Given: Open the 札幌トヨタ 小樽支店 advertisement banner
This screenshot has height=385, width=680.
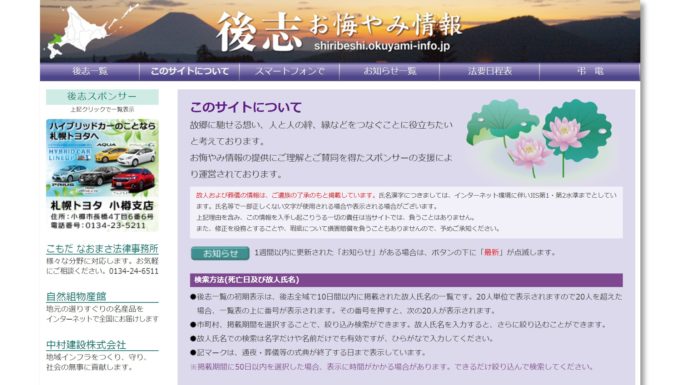Looking at the screenshot, I should click(102, 175).
